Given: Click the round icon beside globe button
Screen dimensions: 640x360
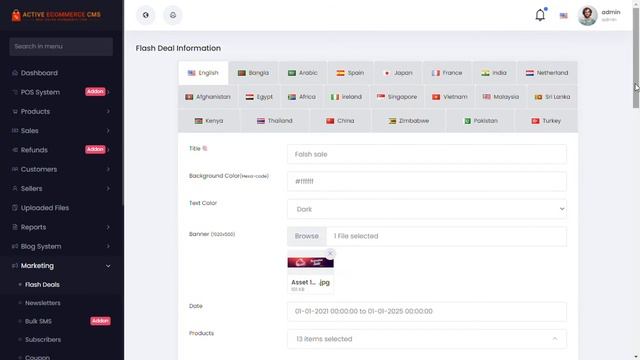Looking at the screenshot, I should [173, 15].
